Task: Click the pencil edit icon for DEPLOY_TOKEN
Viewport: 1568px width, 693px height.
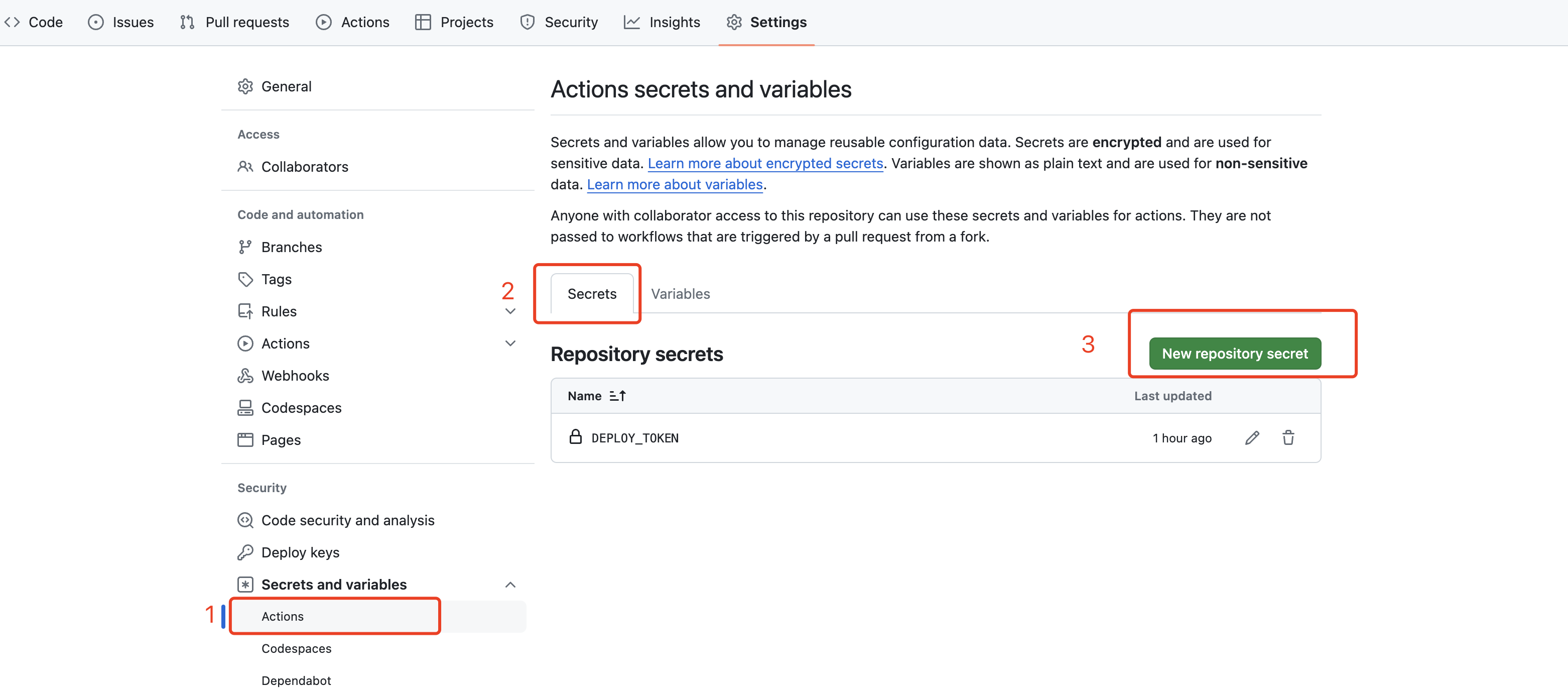Action: pos(1251,438)
